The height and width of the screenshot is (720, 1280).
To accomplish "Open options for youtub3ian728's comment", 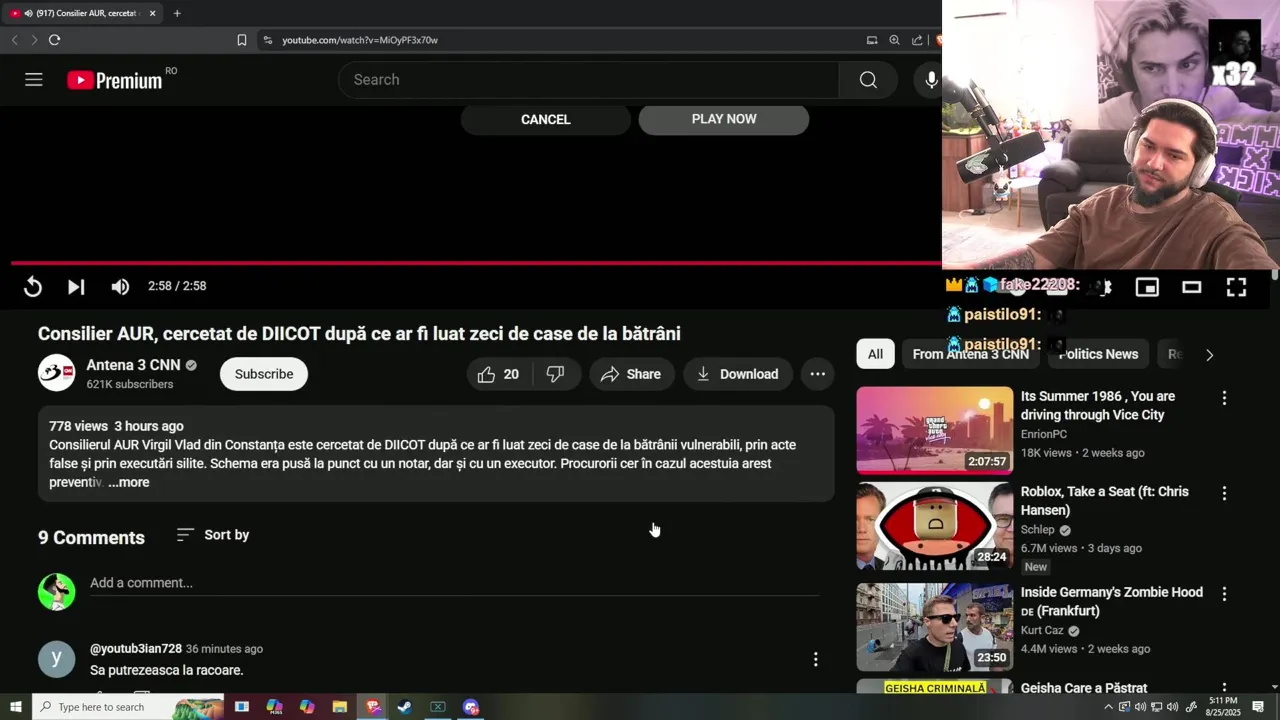I will point(815,659).
